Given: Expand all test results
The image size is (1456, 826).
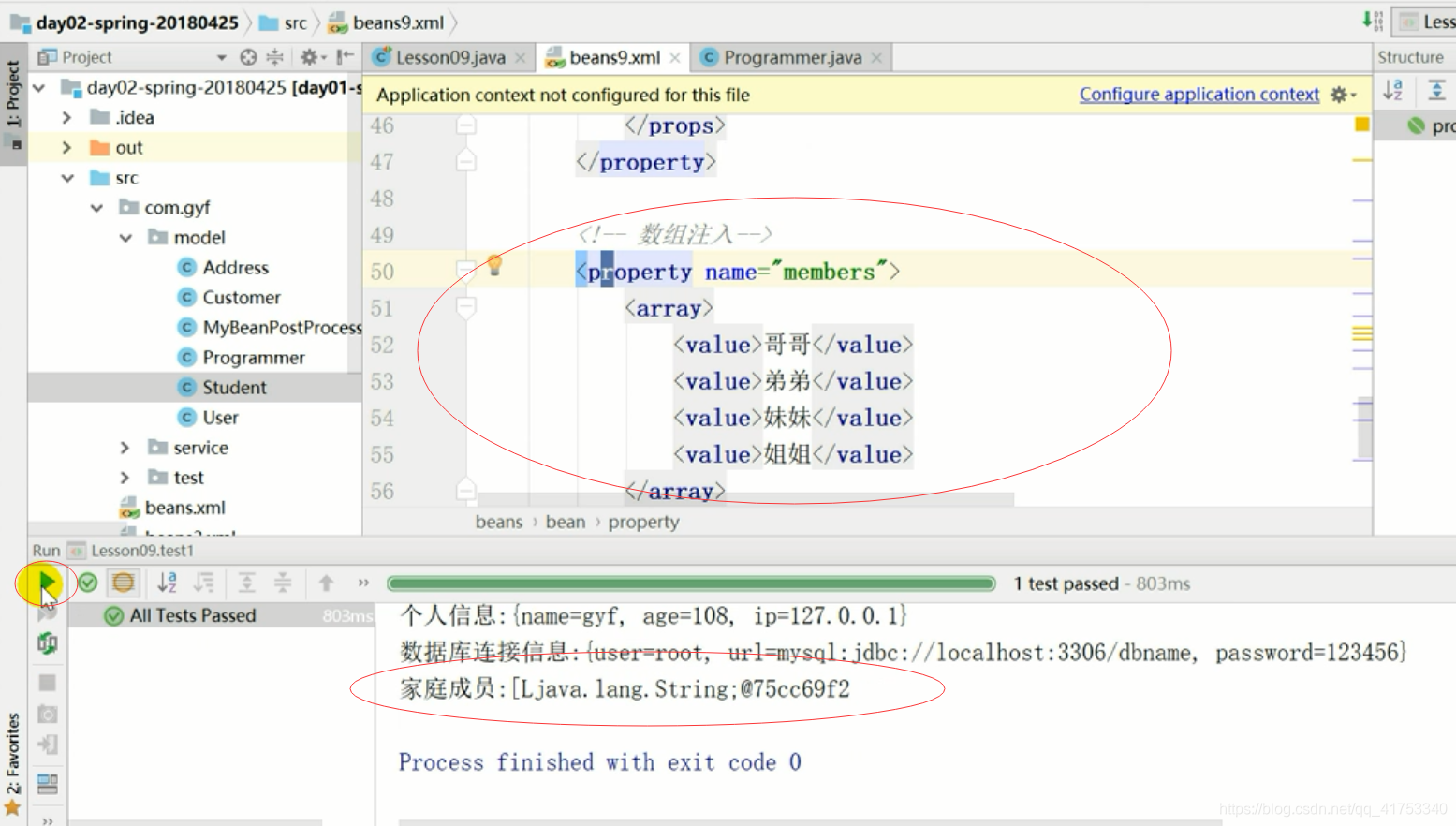Looking at the screenshot, I should click(x=246, y=583).
